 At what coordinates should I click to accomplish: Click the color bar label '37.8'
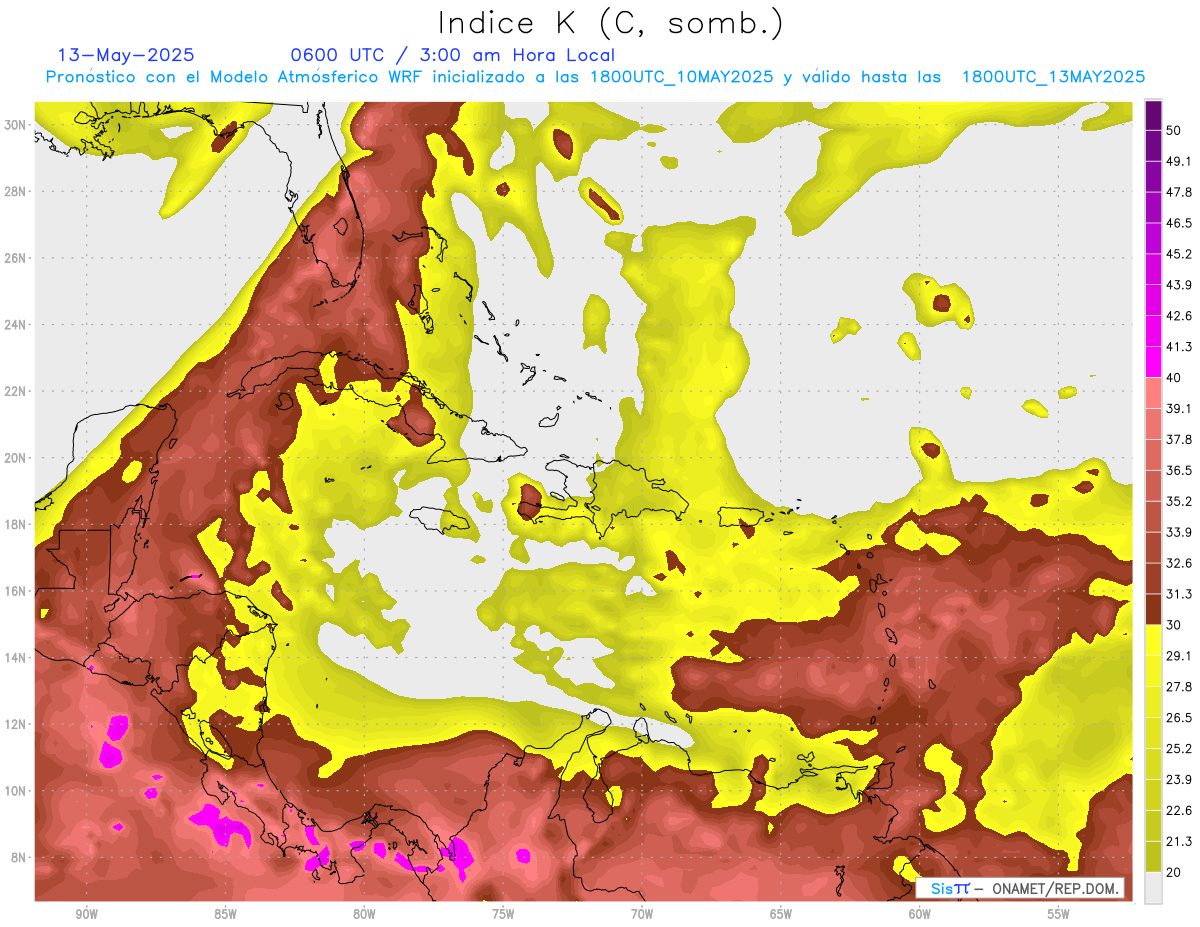[1179, 439]
